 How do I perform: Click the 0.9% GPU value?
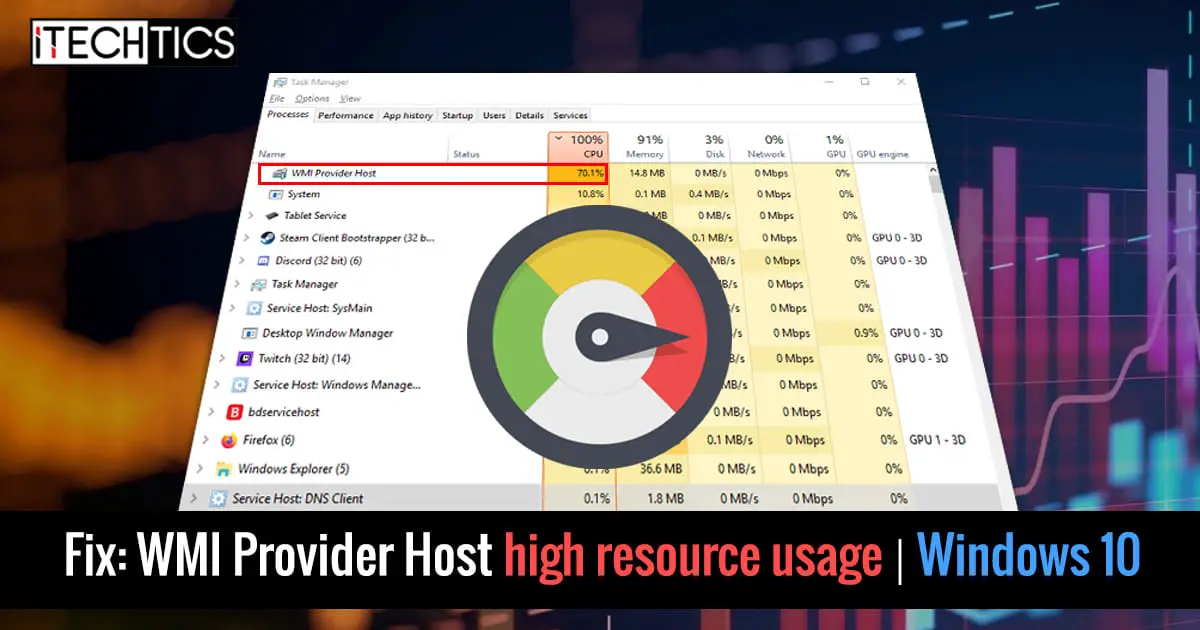coord(866,333)
